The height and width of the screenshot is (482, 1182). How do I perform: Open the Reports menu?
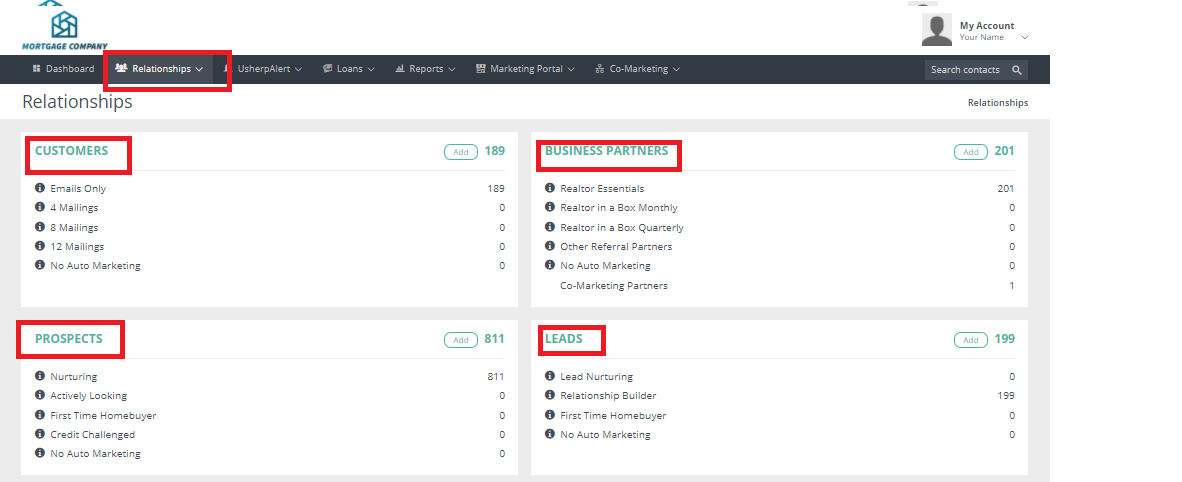425,69
